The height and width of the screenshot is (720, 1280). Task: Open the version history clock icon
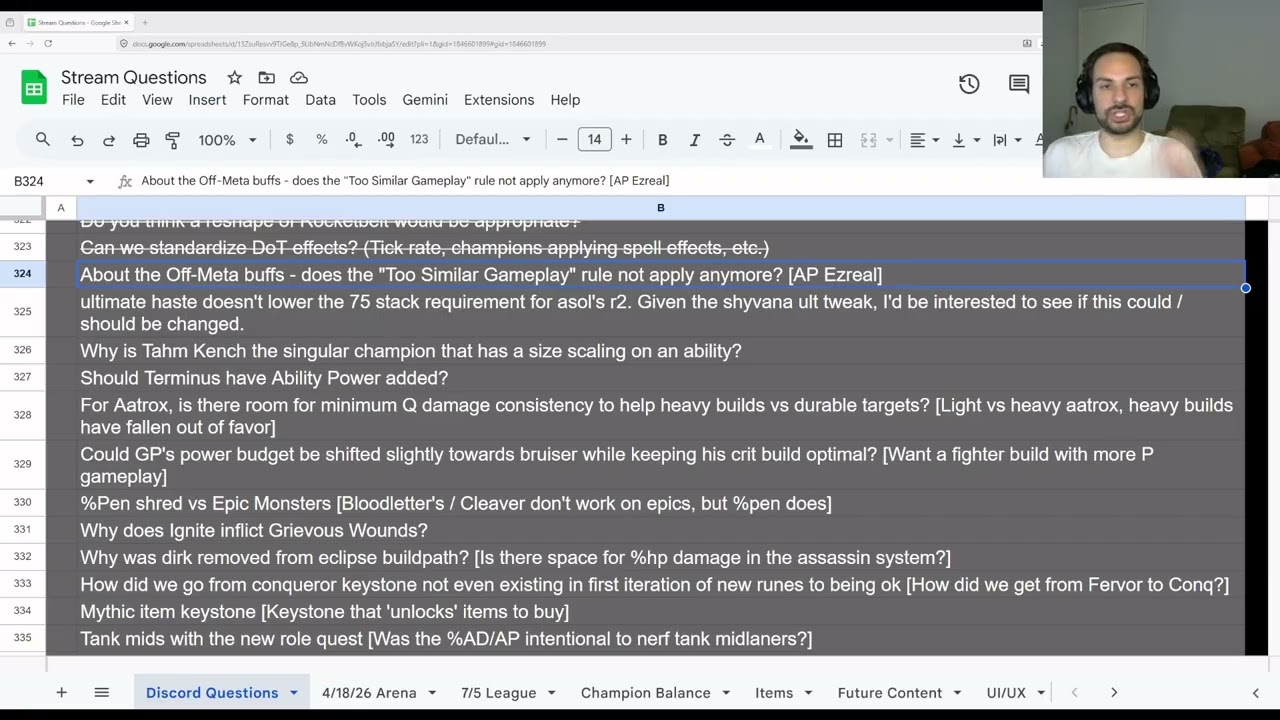[969, 85]
